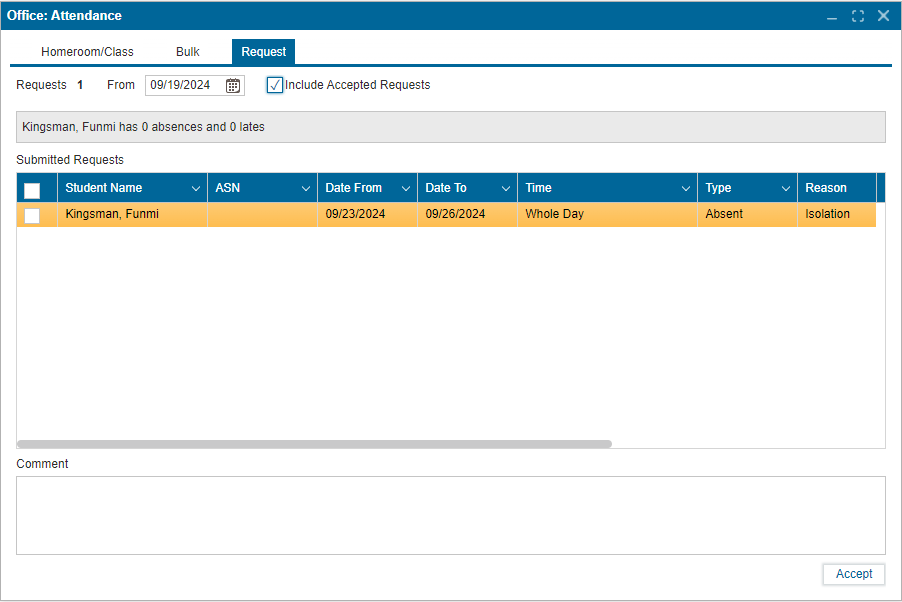Open the Date From column dropdown
902x602 pixels.
[x=406, y=189]
